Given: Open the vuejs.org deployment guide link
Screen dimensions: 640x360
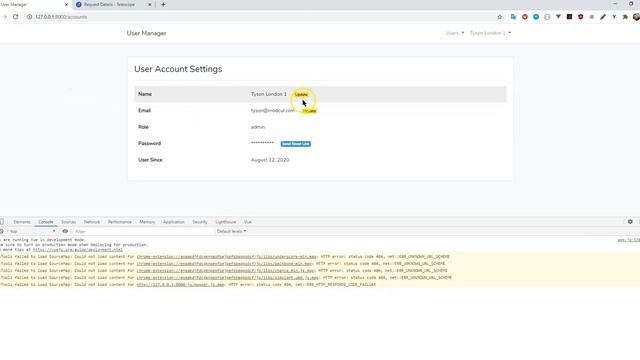Looking at the screenshot, I should (x=78, y=249).
